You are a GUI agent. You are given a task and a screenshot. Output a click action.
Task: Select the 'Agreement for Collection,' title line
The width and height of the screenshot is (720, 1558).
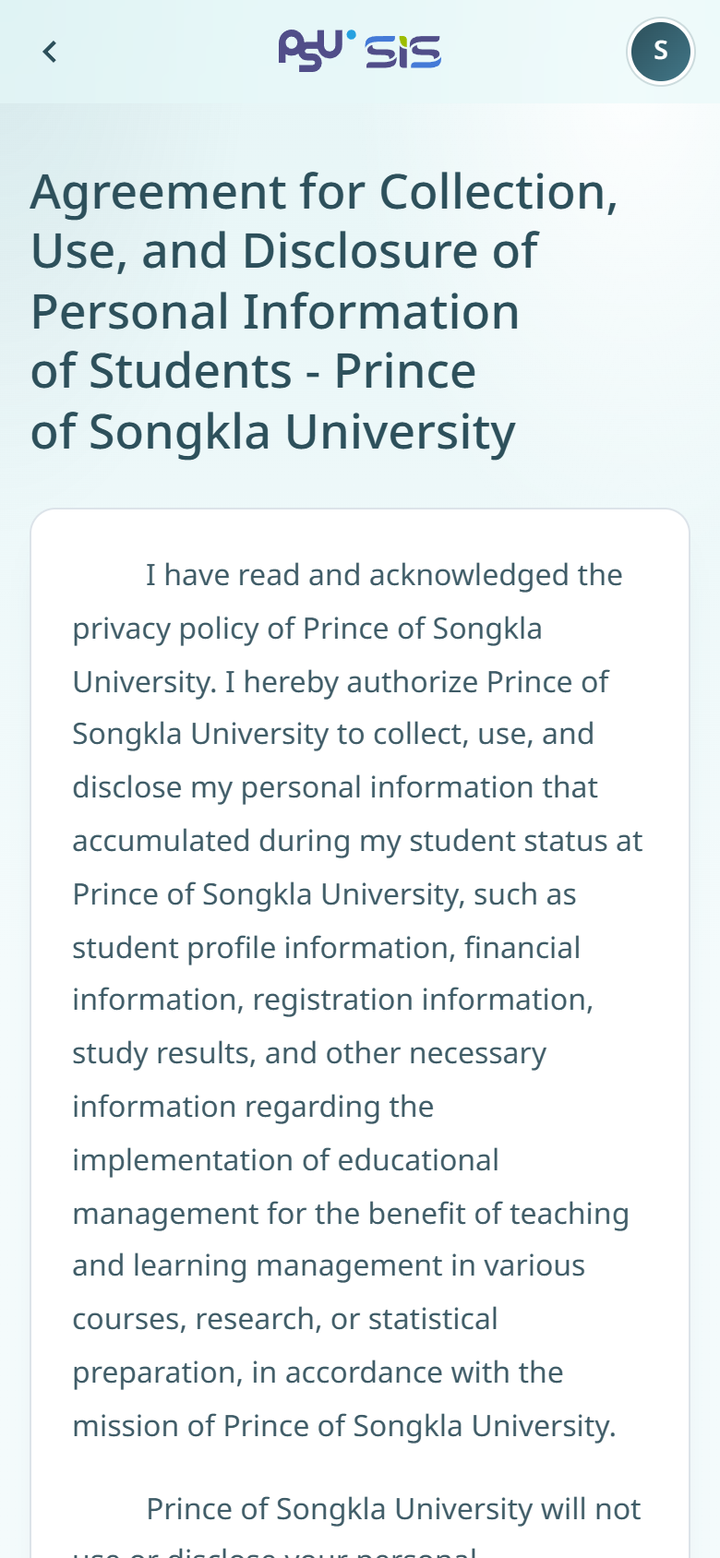324,192
